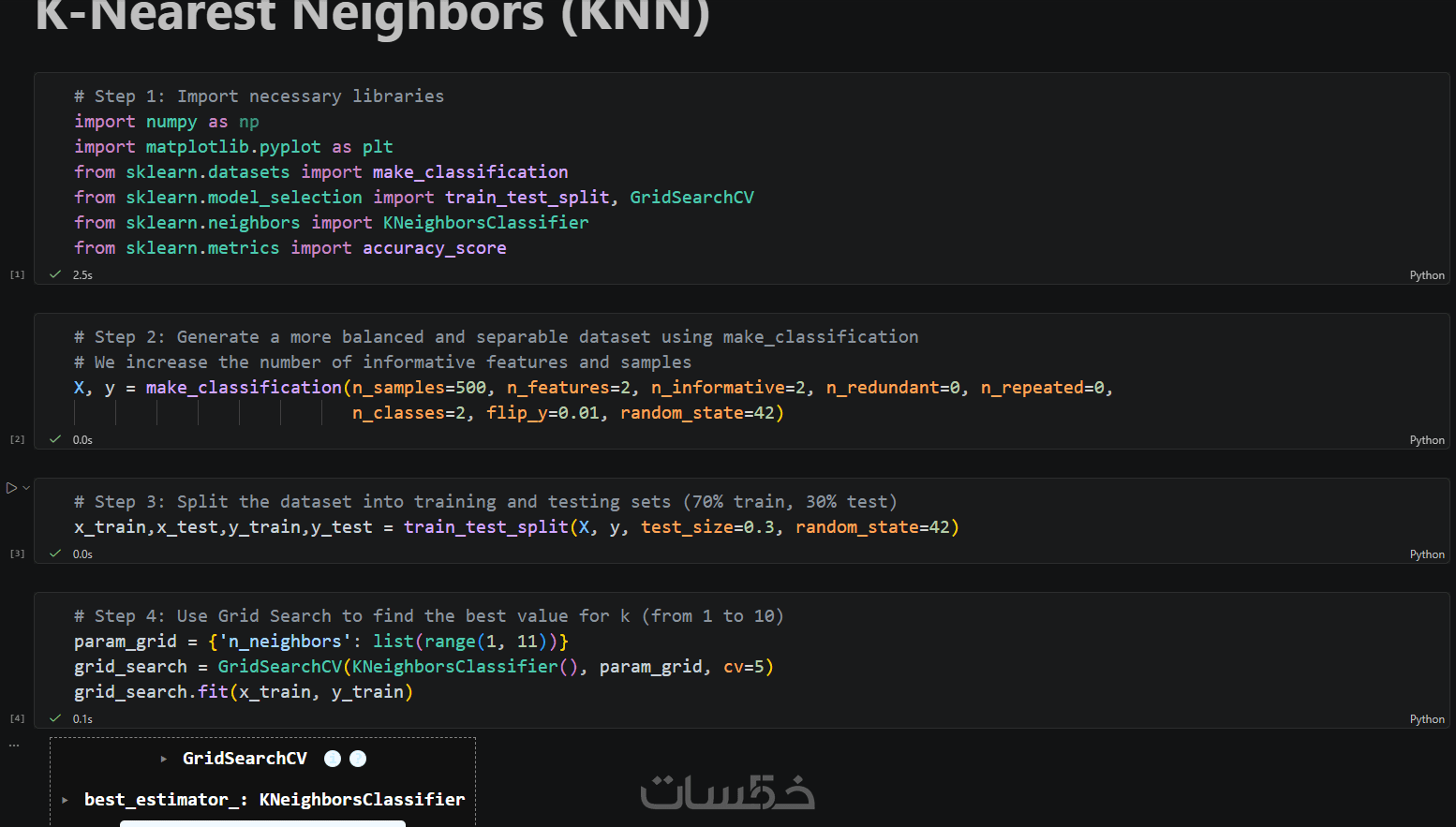Click the success checkmark of the Step 2 cell

pyautogui.click(x=55, y=439)
